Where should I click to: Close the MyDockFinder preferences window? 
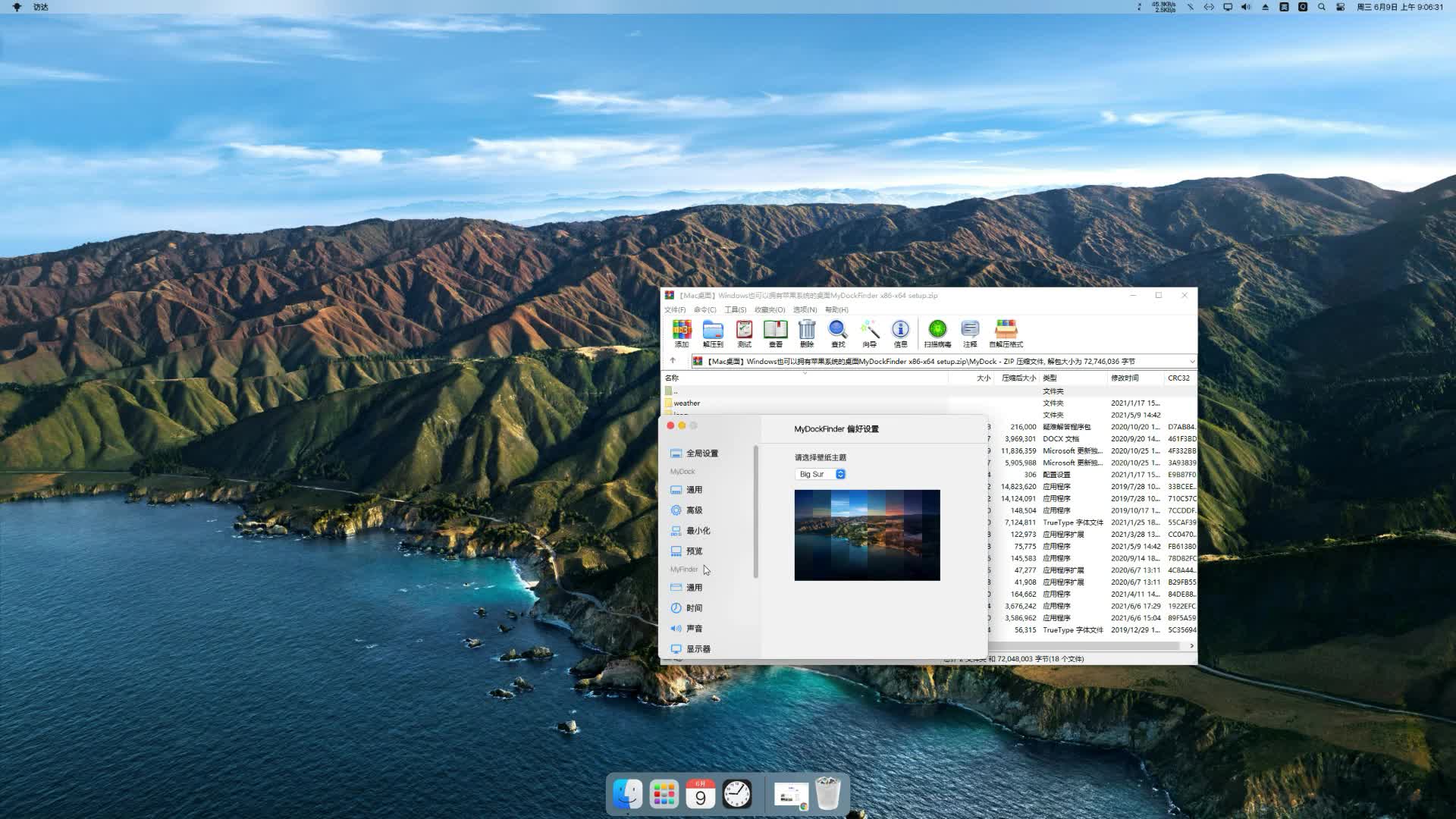(670, 426)
